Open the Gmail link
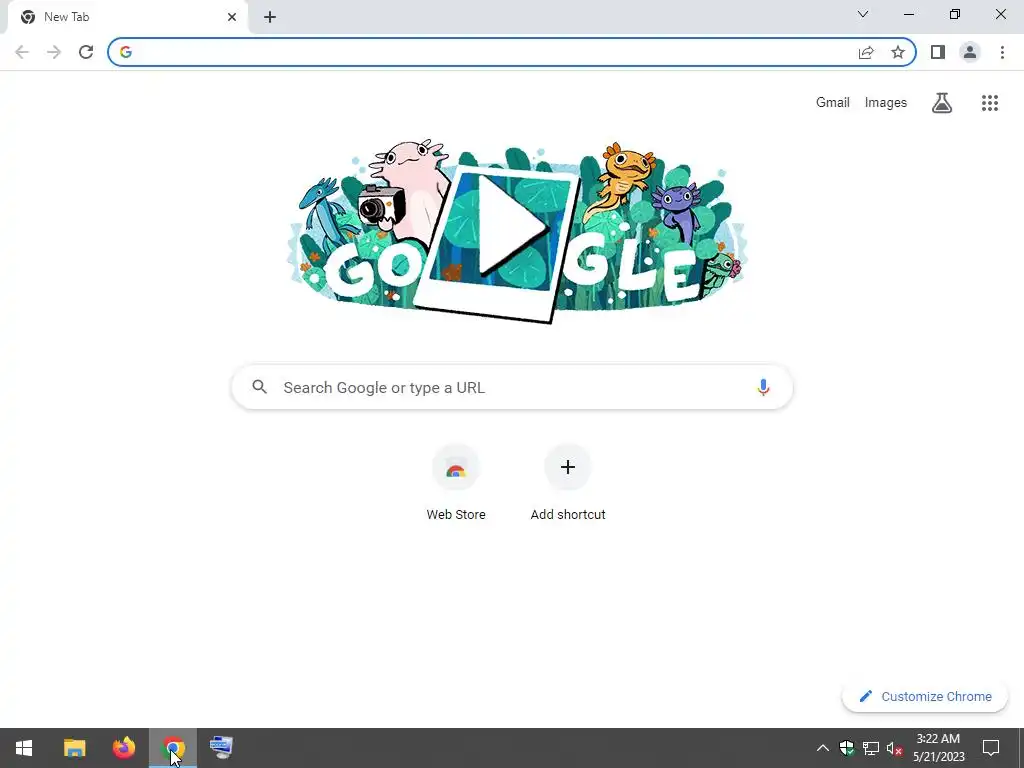This screenshot has width=1024, height=768. [x=833, y=103]
